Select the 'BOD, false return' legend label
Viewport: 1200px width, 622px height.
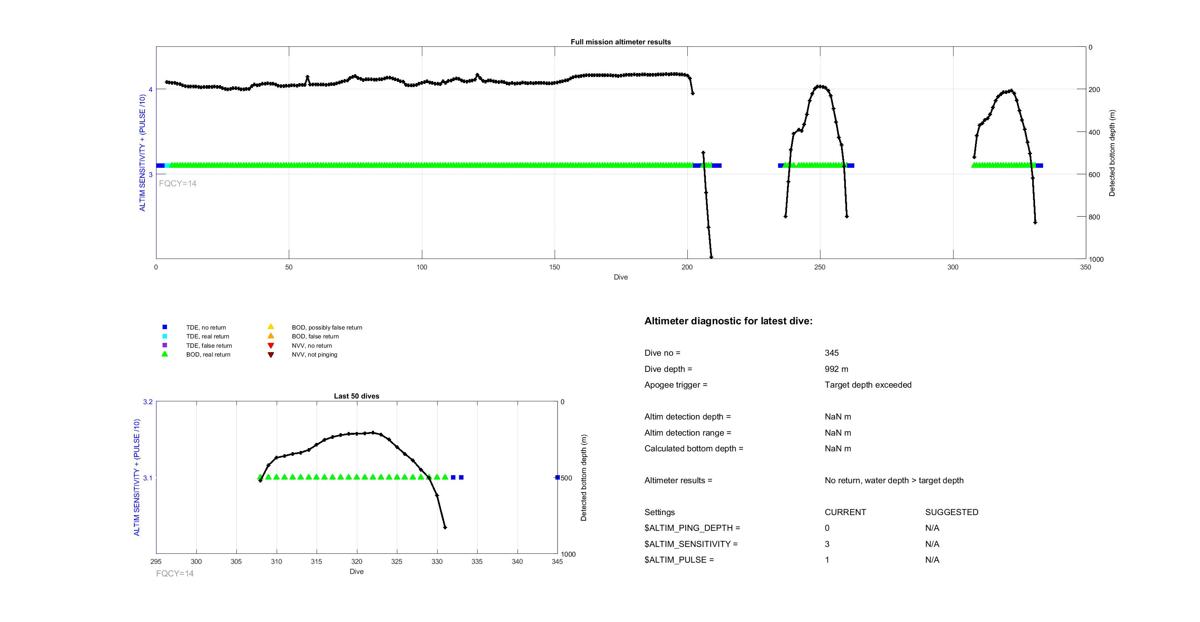pyautogui.click(x=315, y=336)
